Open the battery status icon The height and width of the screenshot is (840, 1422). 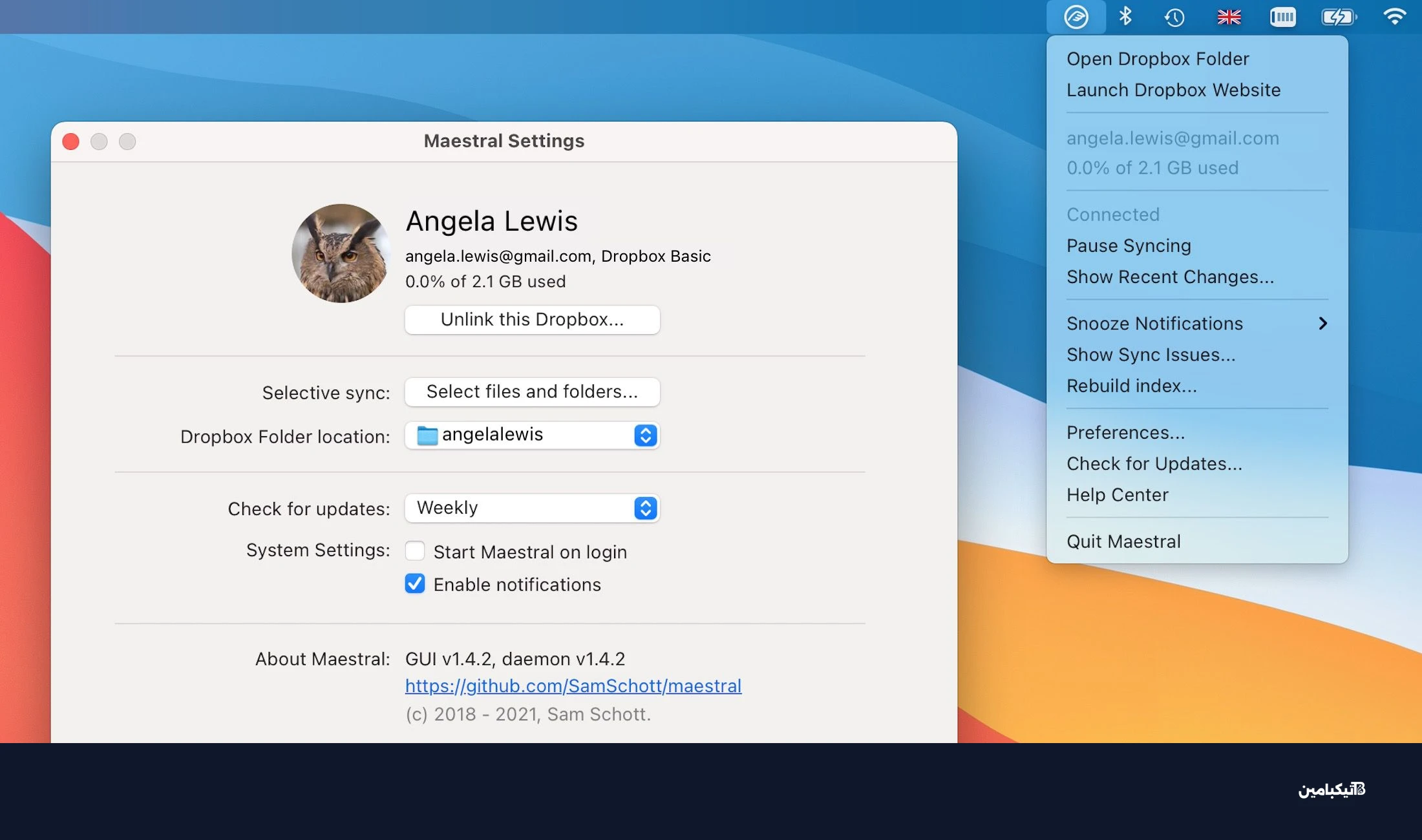1339,17
